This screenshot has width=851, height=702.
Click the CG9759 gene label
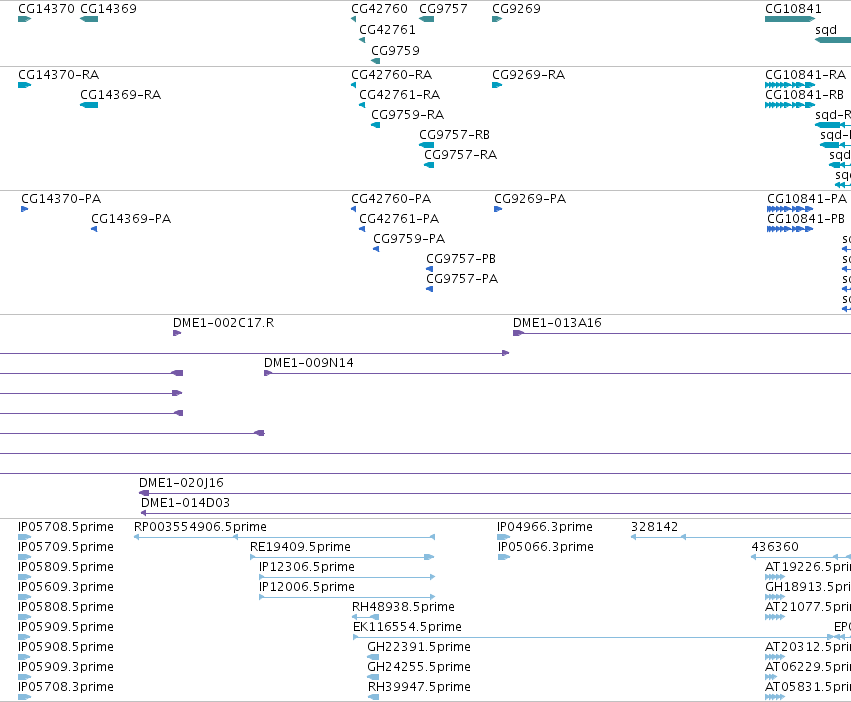(x=395, y=50)
